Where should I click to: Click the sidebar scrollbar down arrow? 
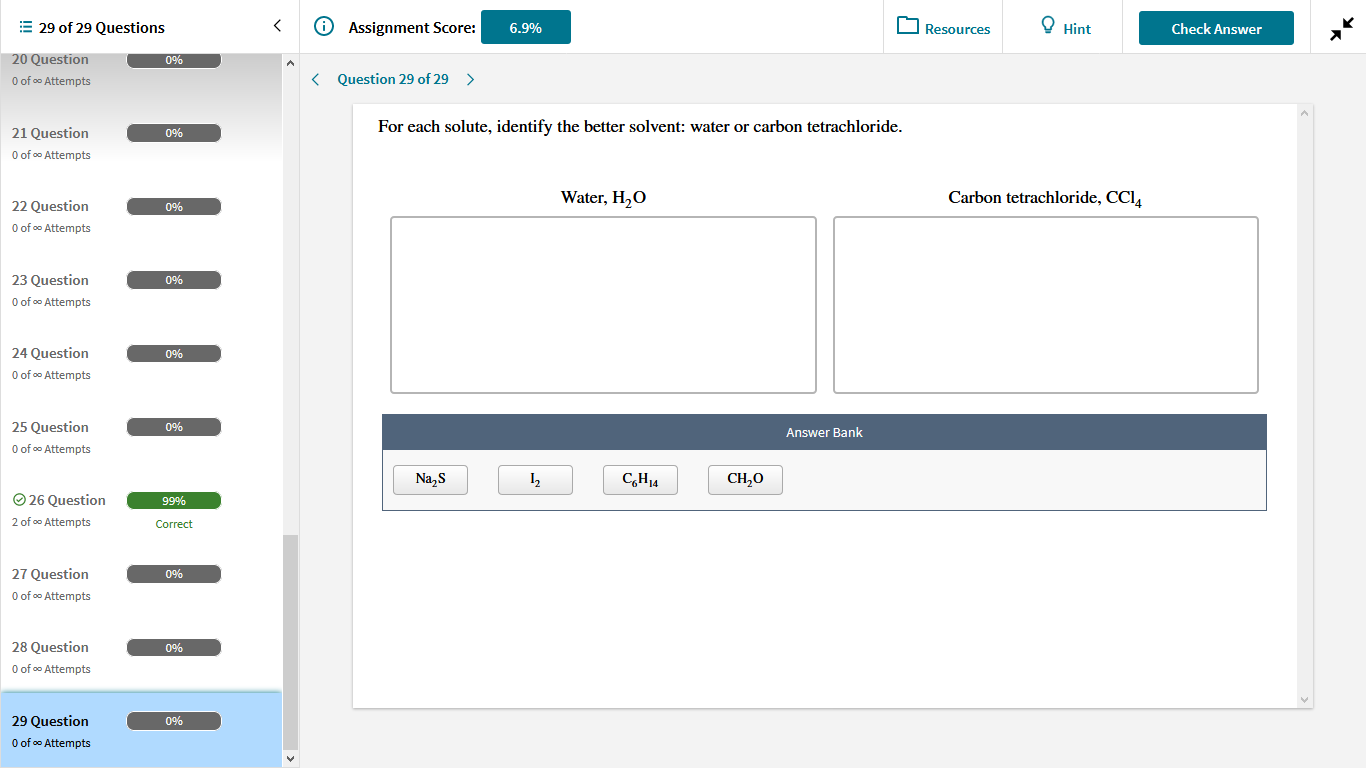click(291, 759)
